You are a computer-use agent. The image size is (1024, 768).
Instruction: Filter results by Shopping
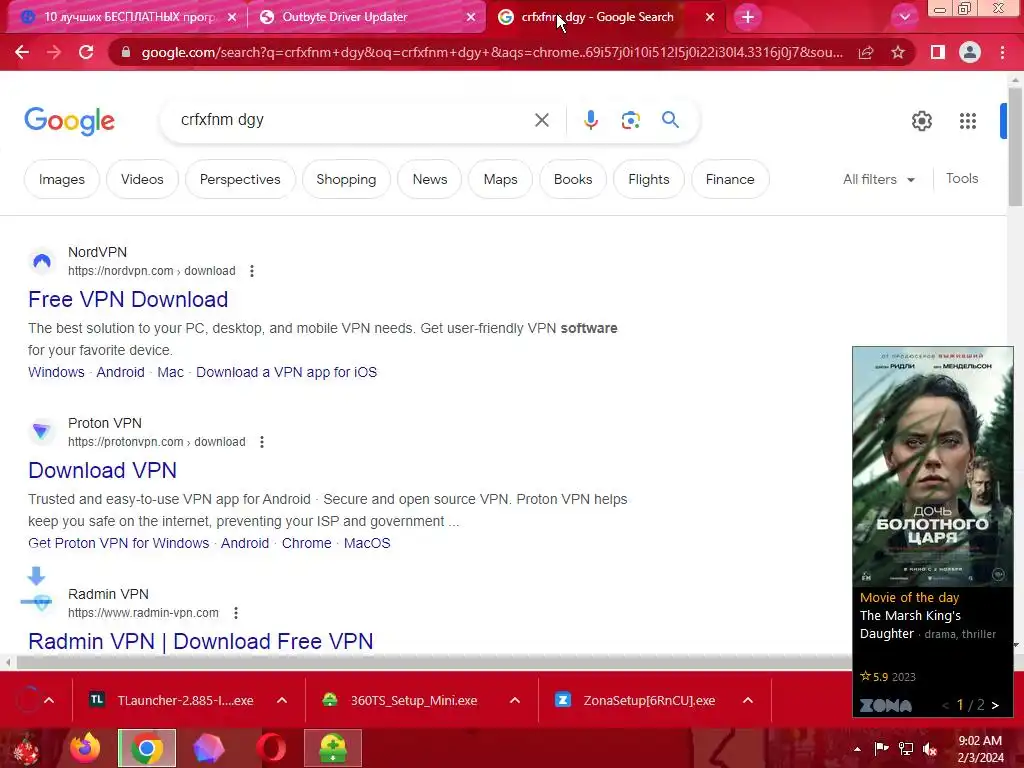[346, 179]
